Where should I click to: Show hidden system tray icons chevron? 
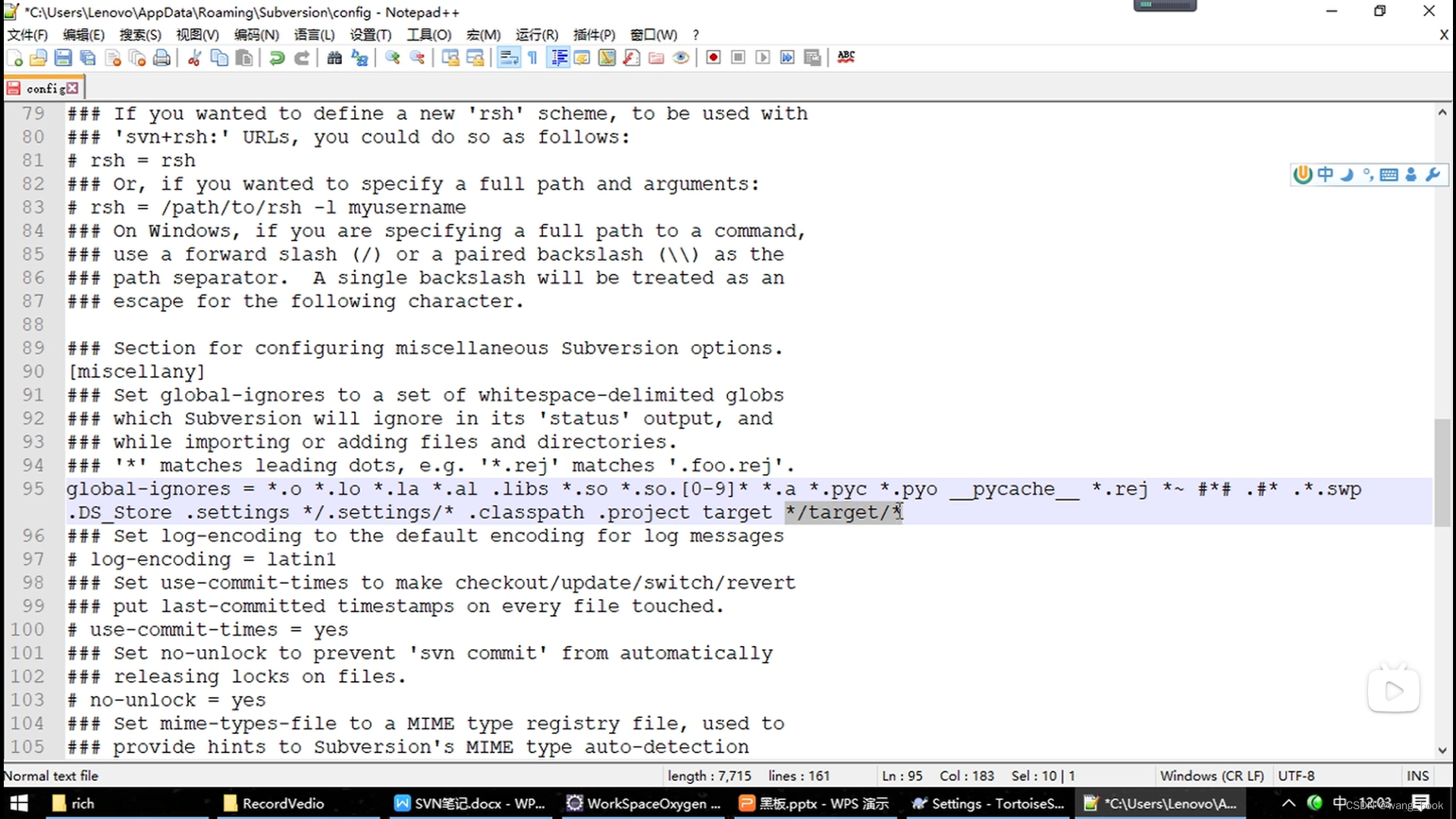(1288, 803)
